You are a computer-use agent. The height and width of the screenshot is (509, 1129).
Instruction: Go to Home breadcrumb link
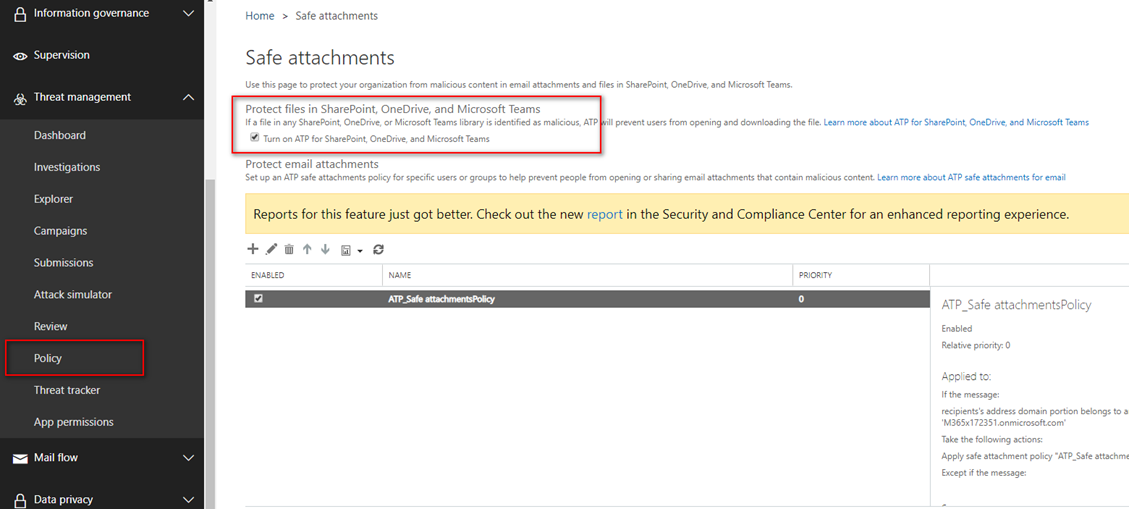point(259,16)
